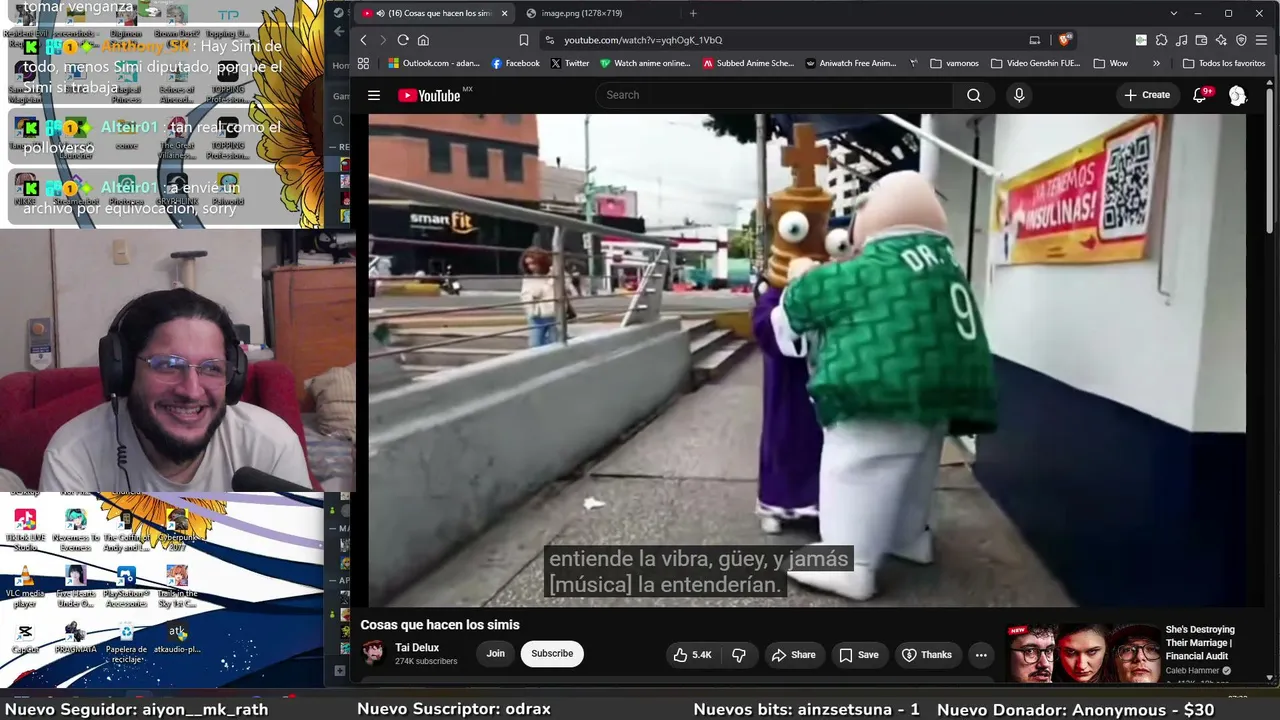Click the address bar URL
Viewport: 1280px width, 720px height.
tap(643, 40)
